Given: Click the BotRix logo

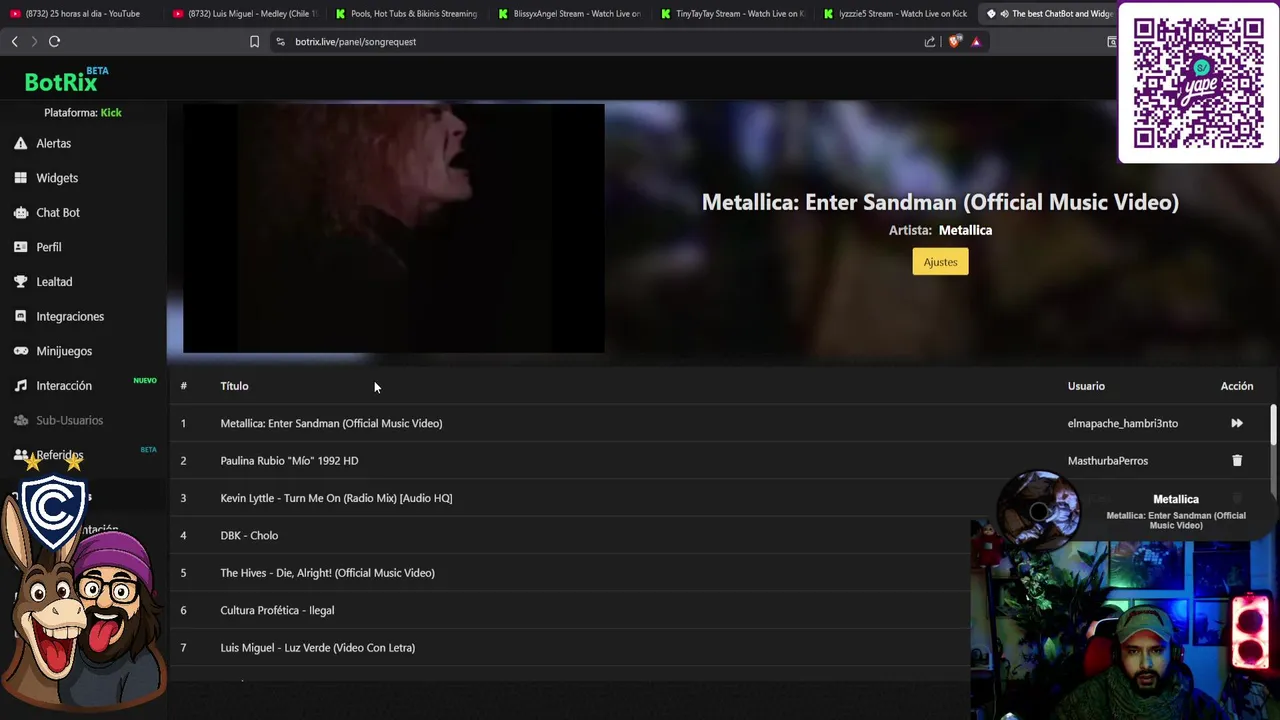Looking at the screenshot, I should point(66,79).
